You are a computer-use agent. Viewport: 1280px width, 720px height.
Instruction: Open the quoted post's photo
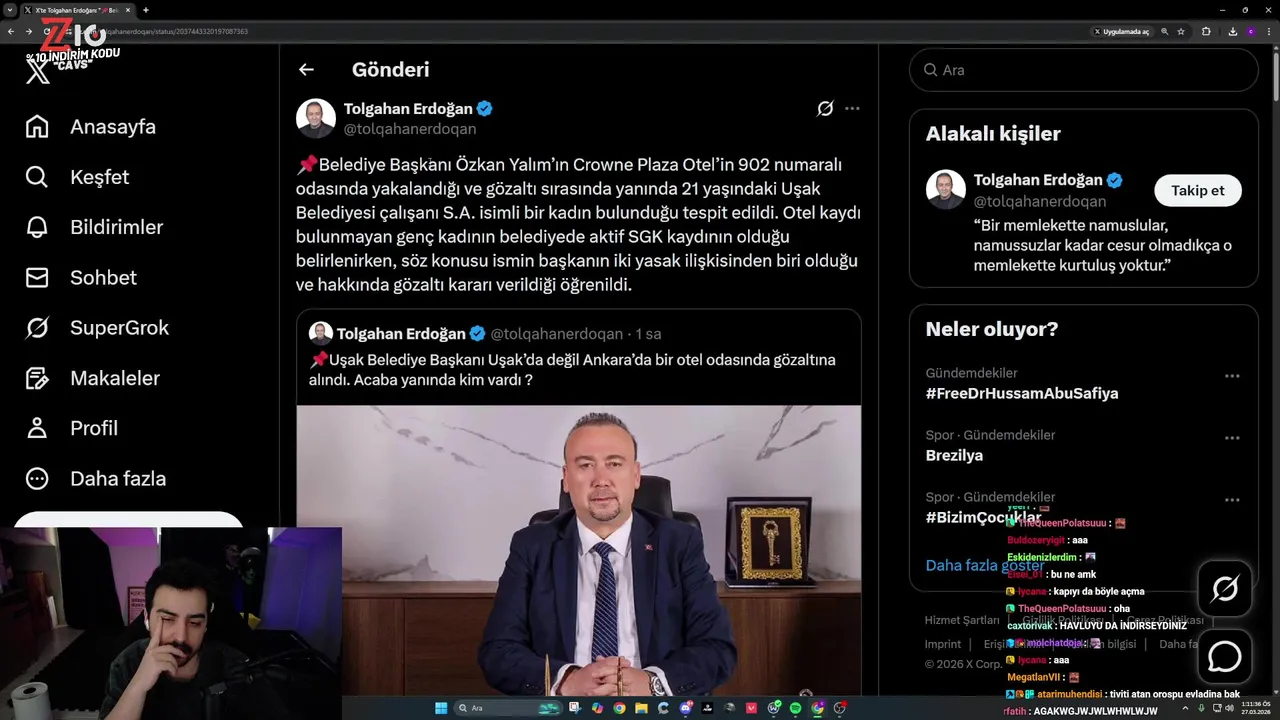coord(578,550)
